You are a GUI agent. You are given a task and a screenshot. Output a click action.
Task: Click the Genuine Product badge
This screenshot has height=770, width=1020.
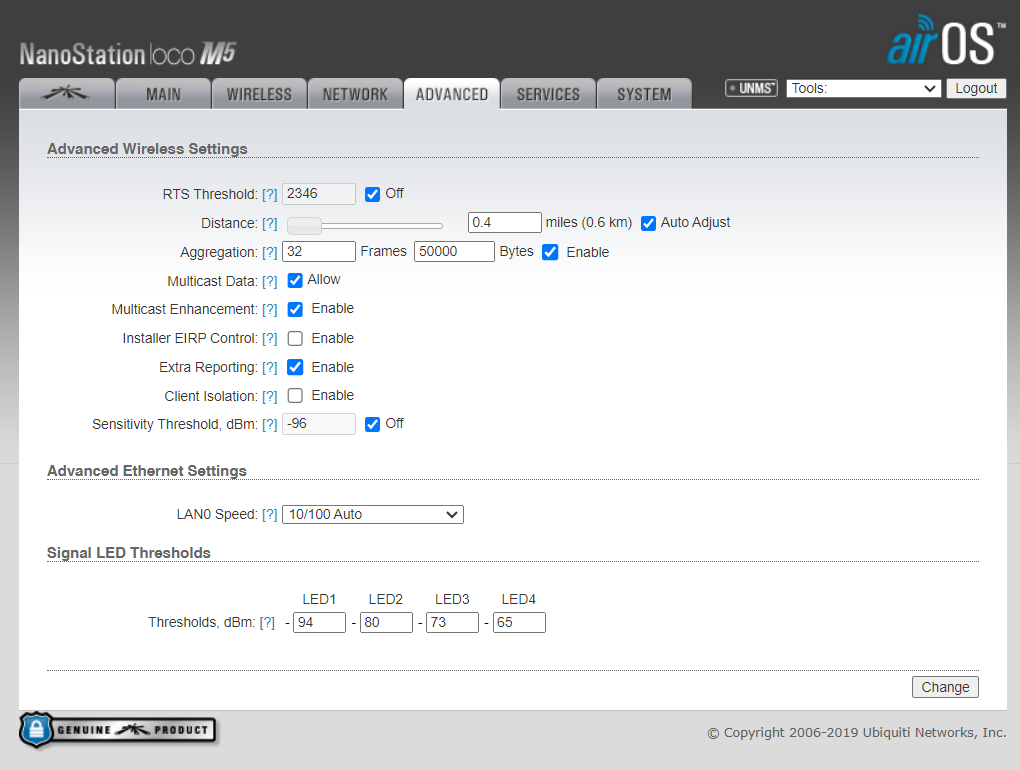point(118,730)
